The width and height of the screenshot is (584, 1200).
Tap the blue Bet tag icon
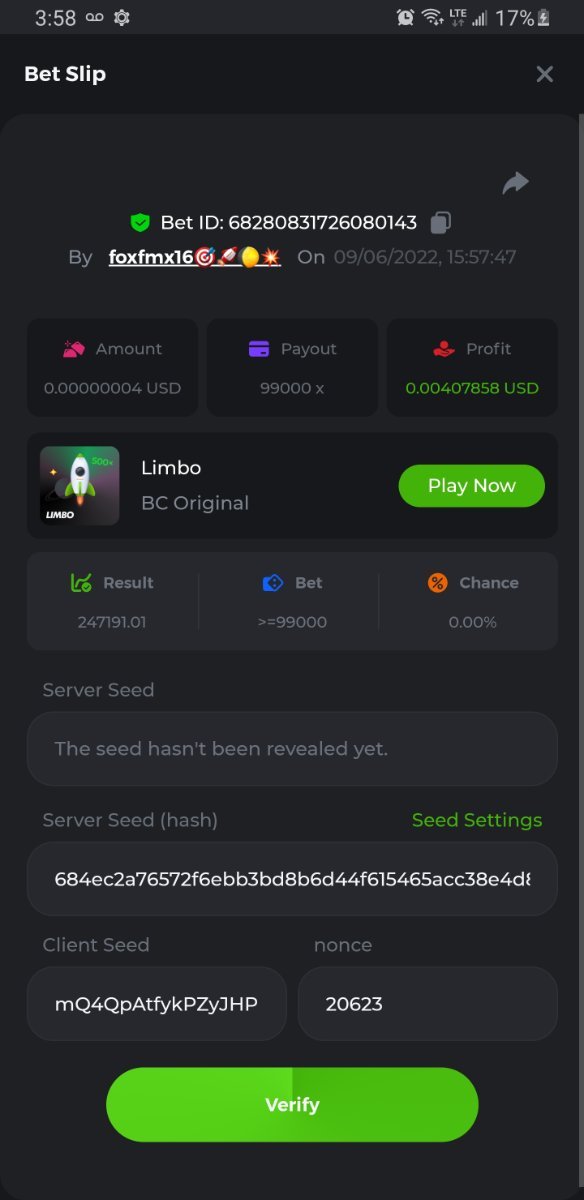click(273, 583)
